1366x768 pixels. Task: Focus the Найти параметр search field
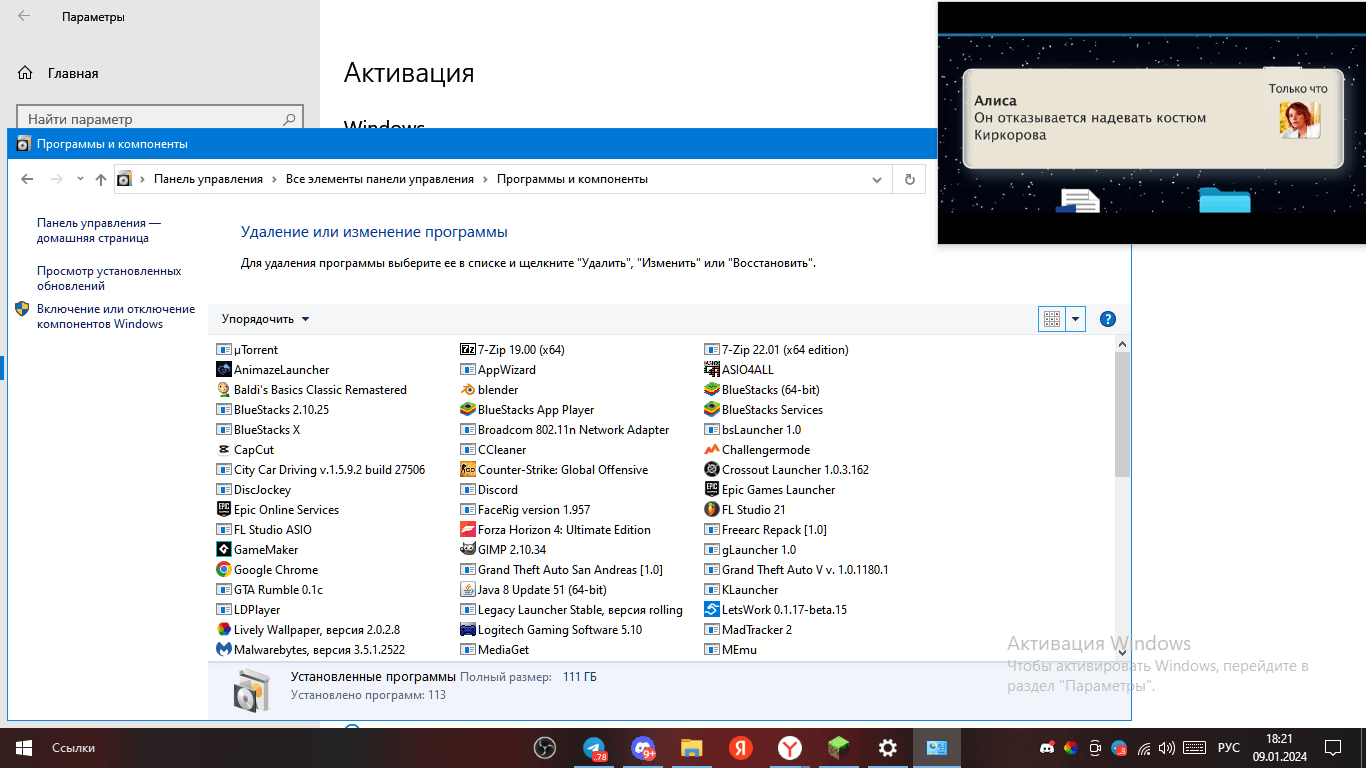coord(160,119)
